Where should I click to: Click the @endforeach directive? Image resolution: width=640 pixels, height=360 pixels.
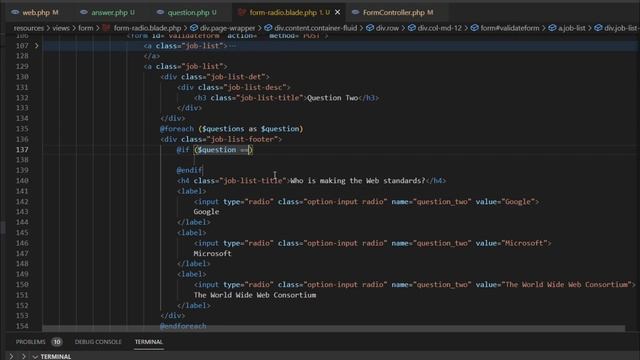tap(183, 326)
